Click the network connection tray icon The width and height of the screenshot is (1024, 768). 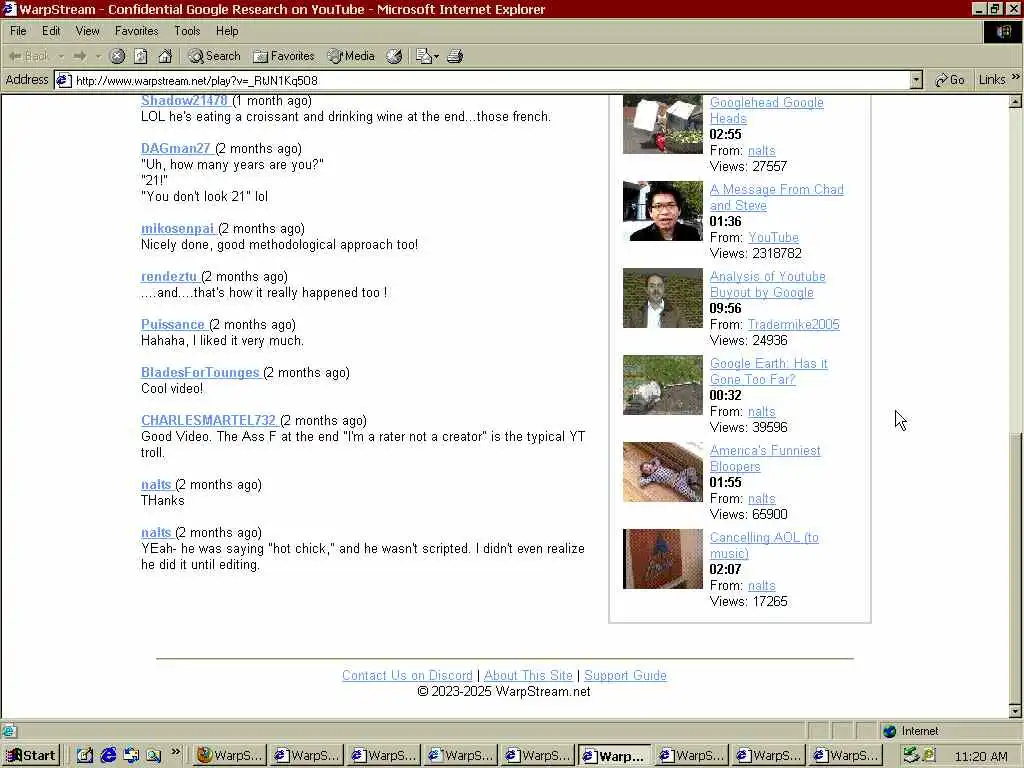point(910,756)
